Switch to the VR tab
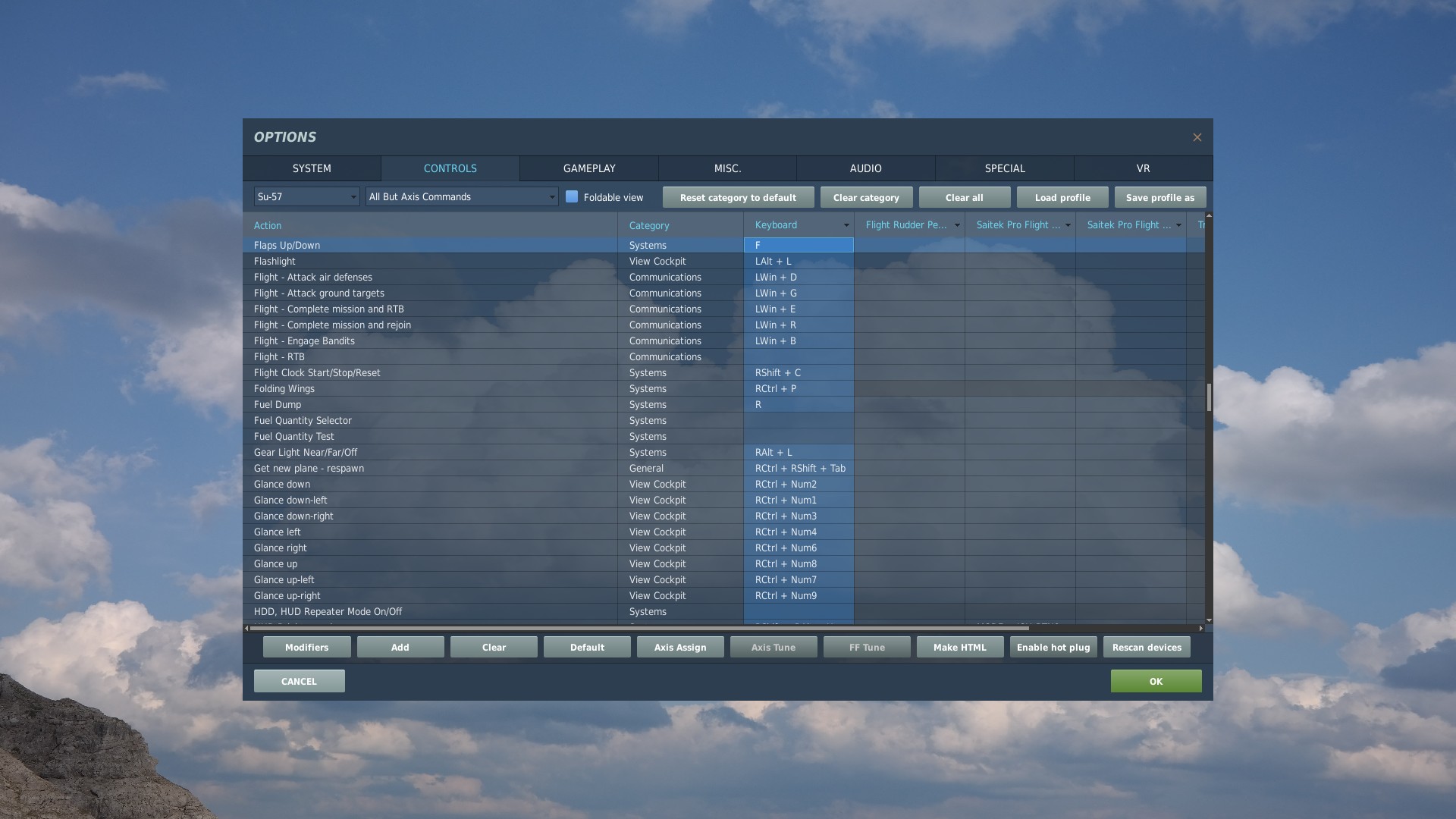Image resolution: width=1456 pixels, height=819 pixels. click(1143, 168)
